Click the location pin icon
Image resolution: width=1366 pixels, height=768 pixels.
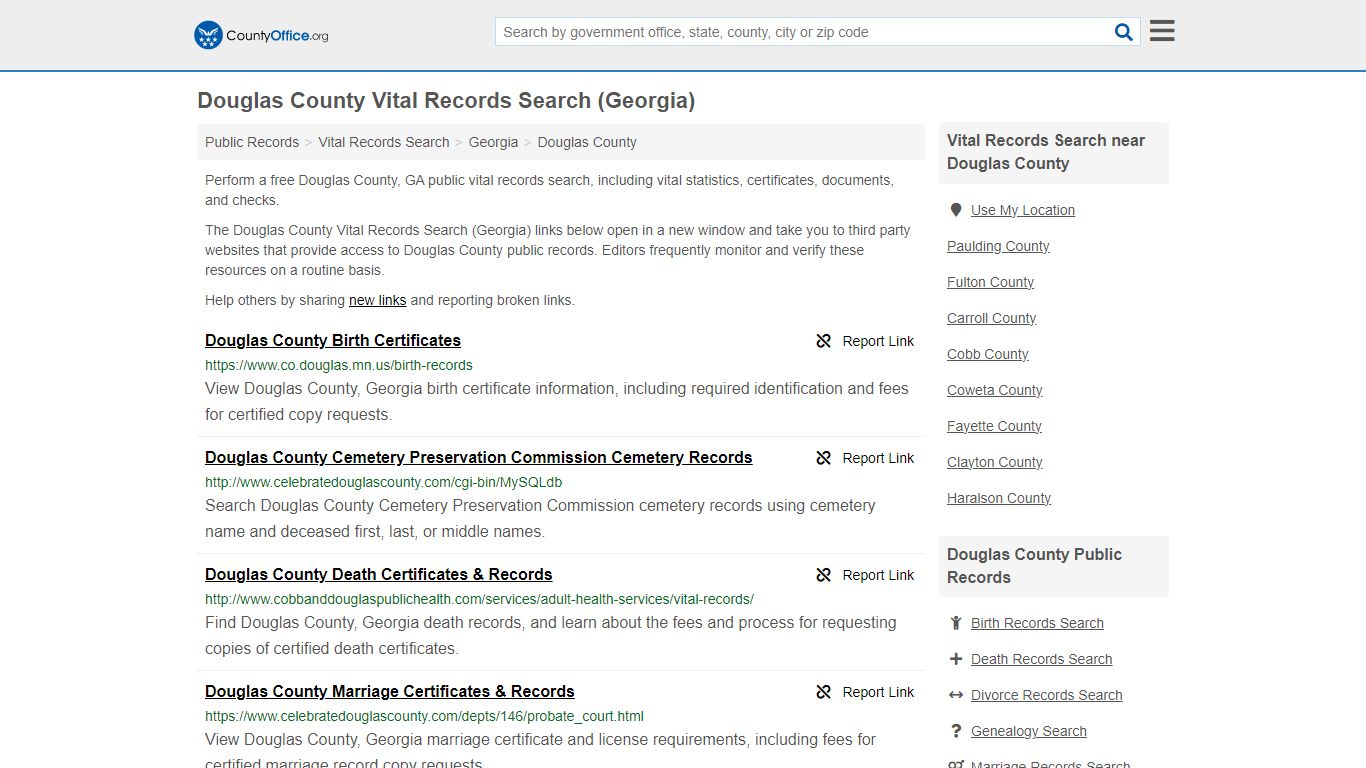(956, 210)
